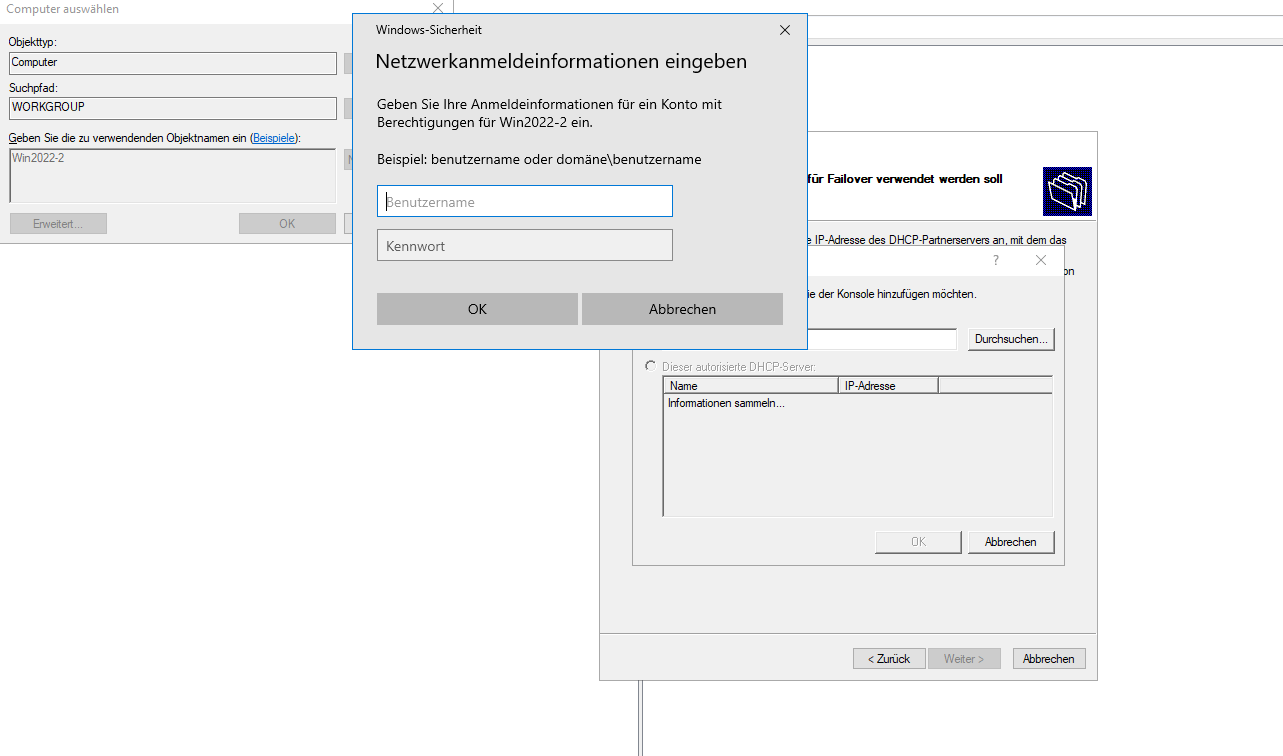The width and height of the screenshot is (1283, 756).
Task: Click the Benutzername input field
Action: 524,201
